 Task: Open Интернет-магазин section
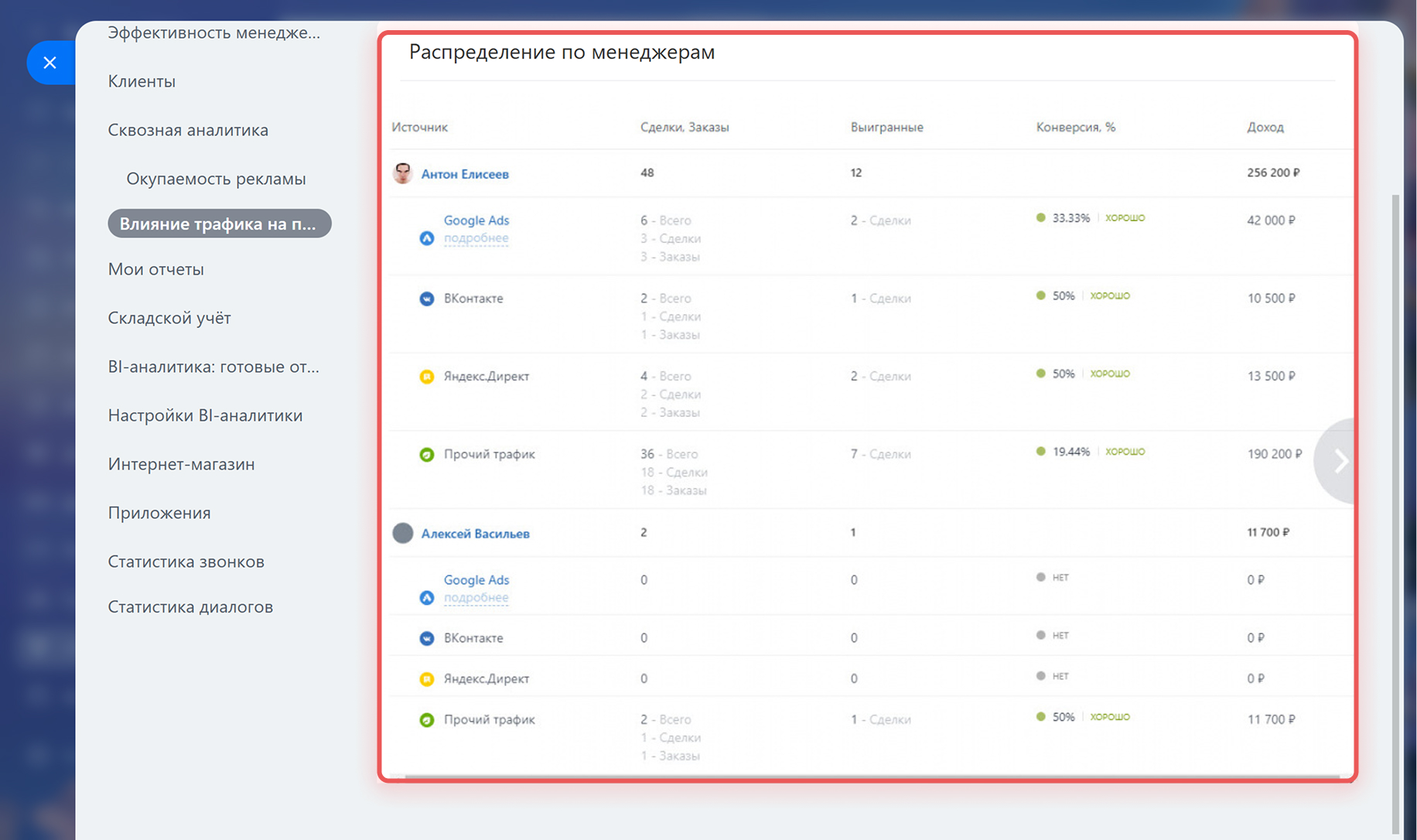click(x=181, y=464)
